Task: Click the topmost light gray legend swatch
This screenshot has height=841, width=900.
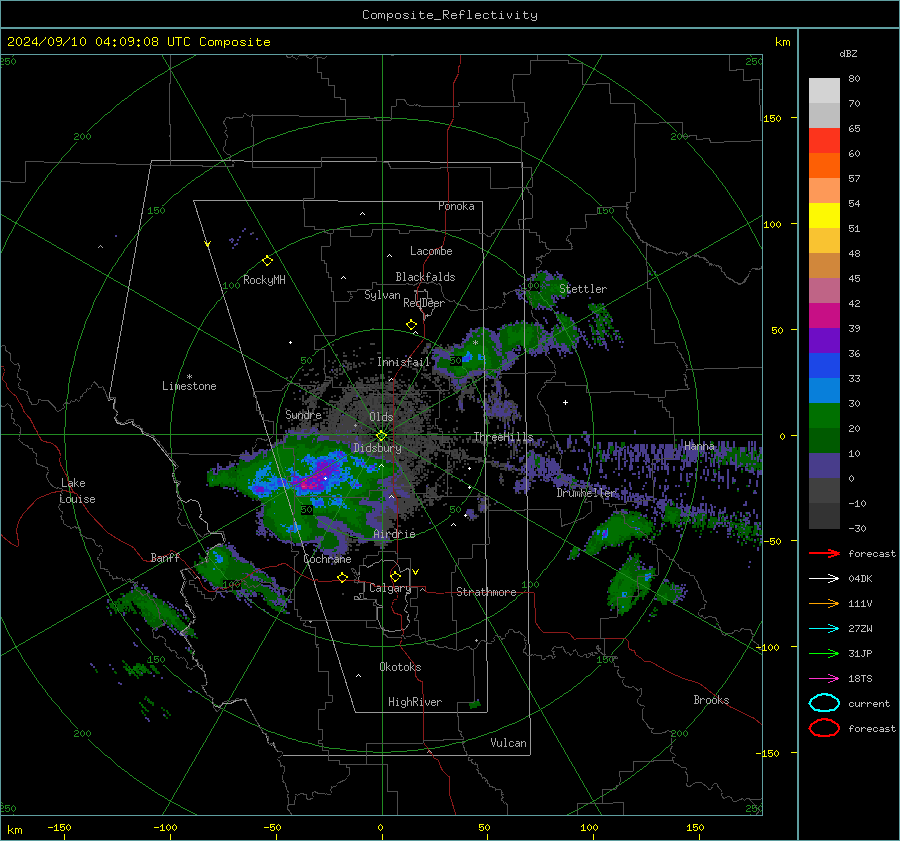Action: [x=824, y=91]
